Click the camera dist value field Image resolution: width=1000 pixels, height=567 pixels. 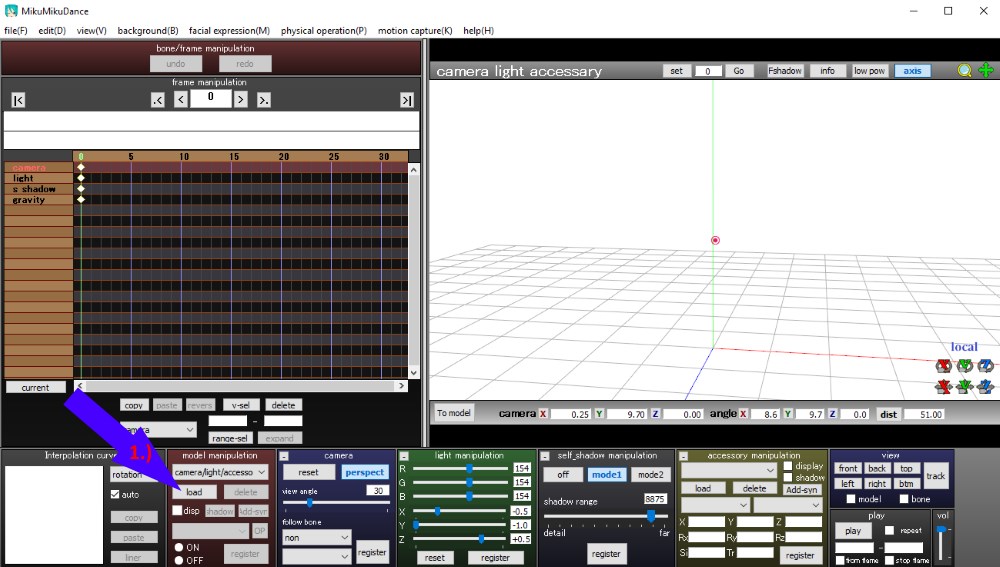tap(923, 414)
